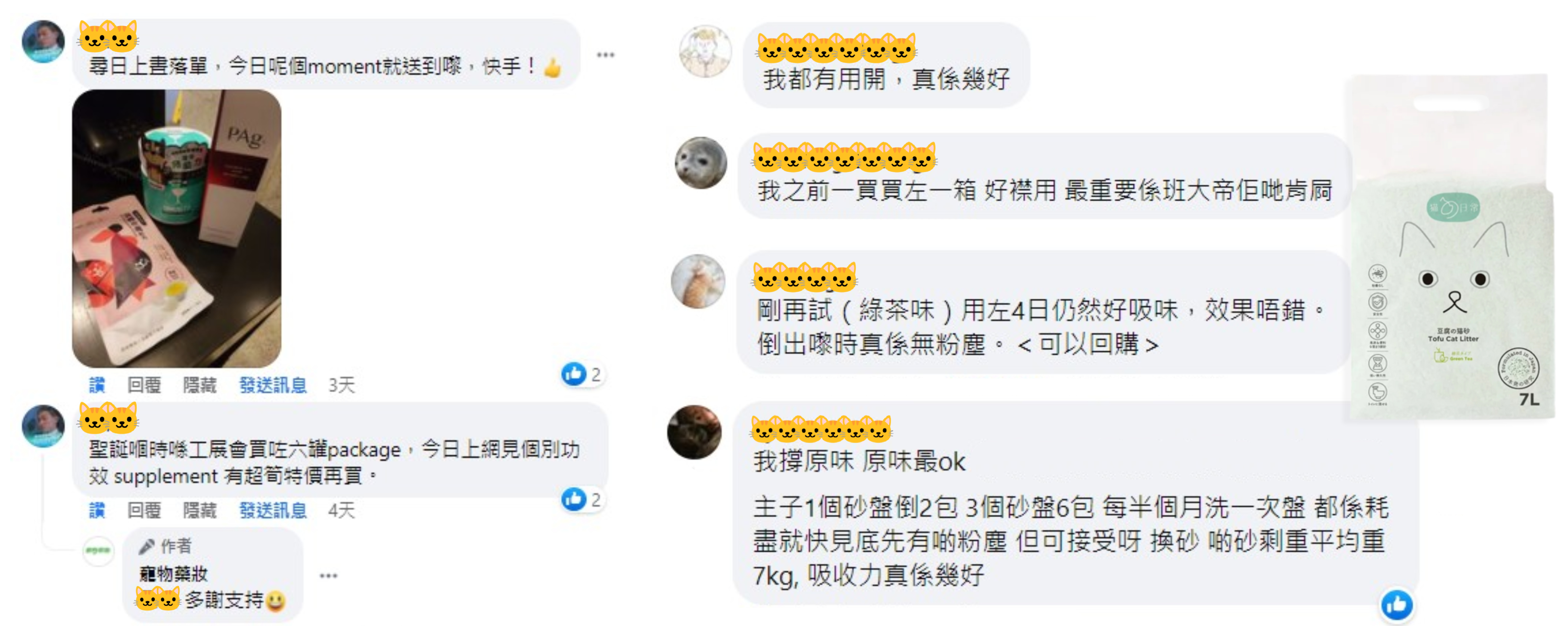Click 發送訊息 under the 3天 comment
The width and height of the screenshot is (1568, 626).
point(273,384)
